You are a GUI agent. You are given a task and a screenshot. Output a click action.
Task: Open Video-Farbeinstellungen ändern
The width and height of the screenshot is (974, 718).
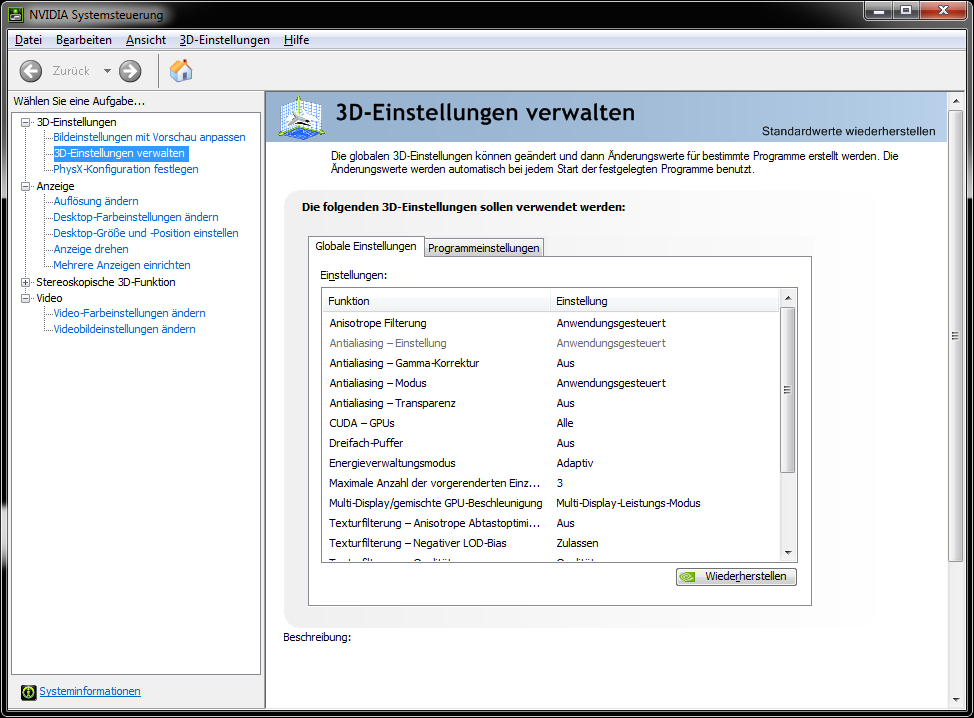pos(129,313)
